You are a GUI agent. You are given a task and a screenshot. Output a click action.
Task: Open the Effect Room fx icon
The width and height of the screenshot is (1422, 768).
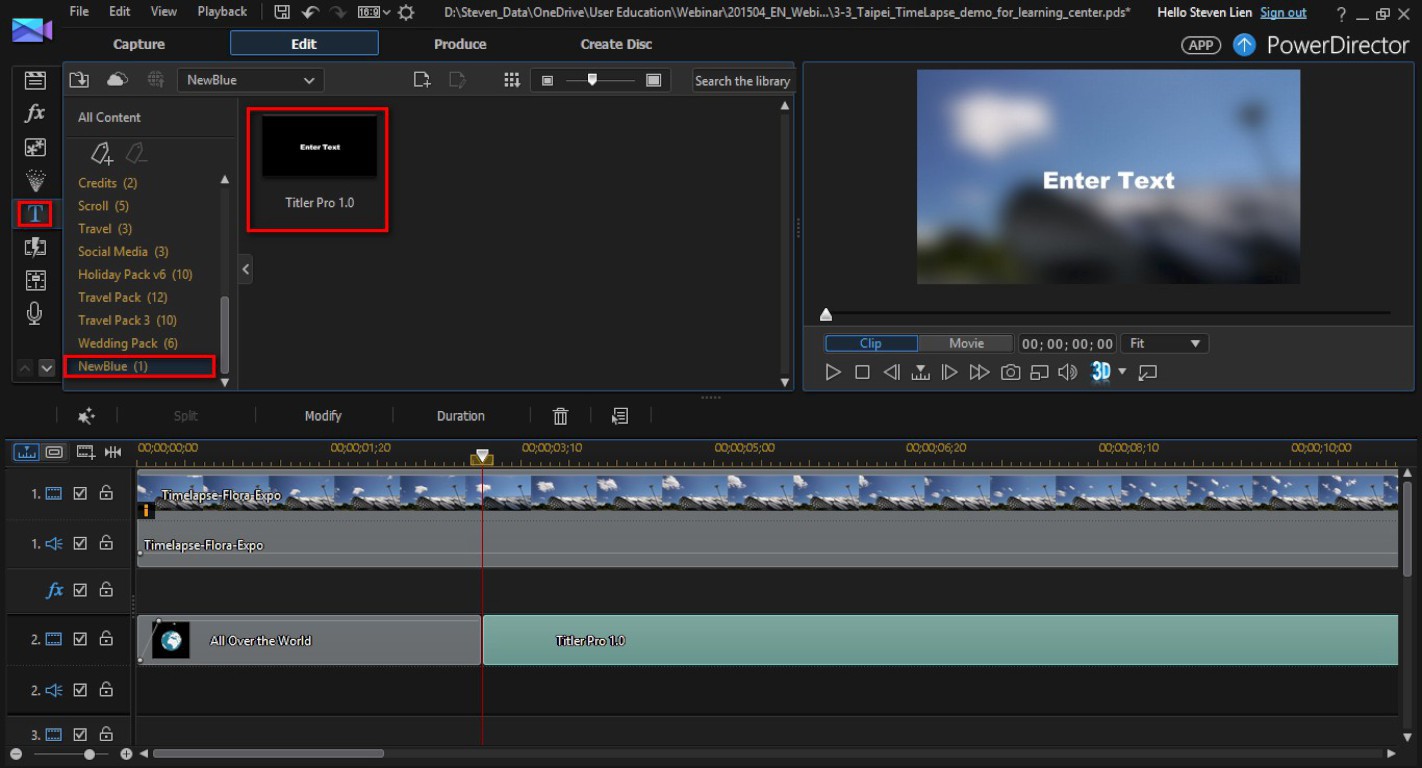click(35, 113)
